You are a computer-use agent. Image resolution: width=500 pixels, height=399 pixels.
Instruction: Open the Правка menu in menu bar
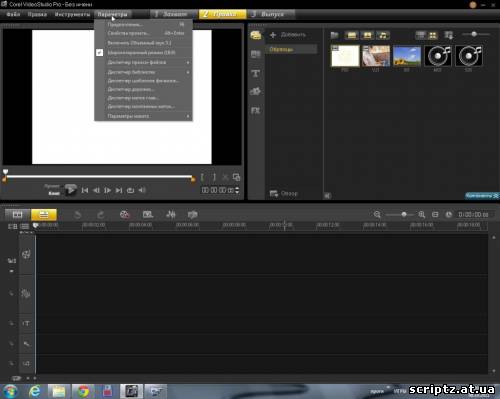point(37,14)
